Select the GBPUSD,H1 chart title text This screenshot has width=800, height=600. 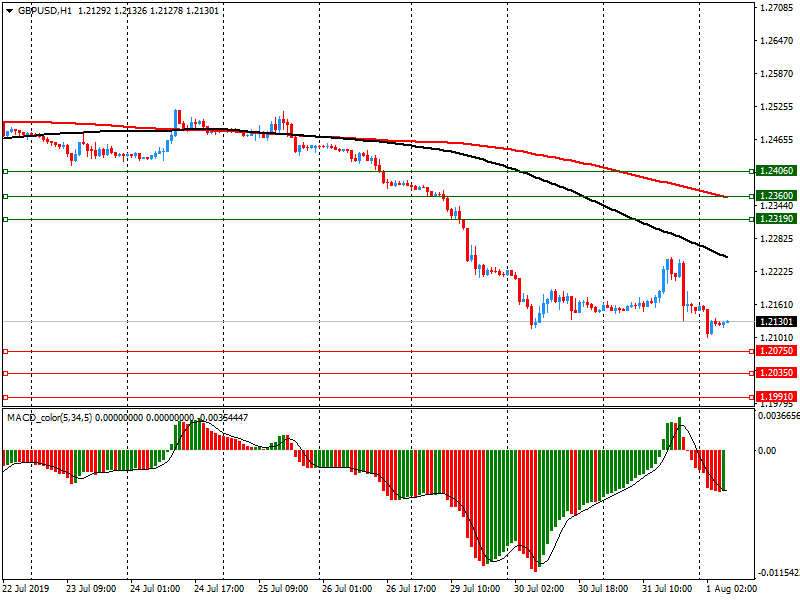44,10
